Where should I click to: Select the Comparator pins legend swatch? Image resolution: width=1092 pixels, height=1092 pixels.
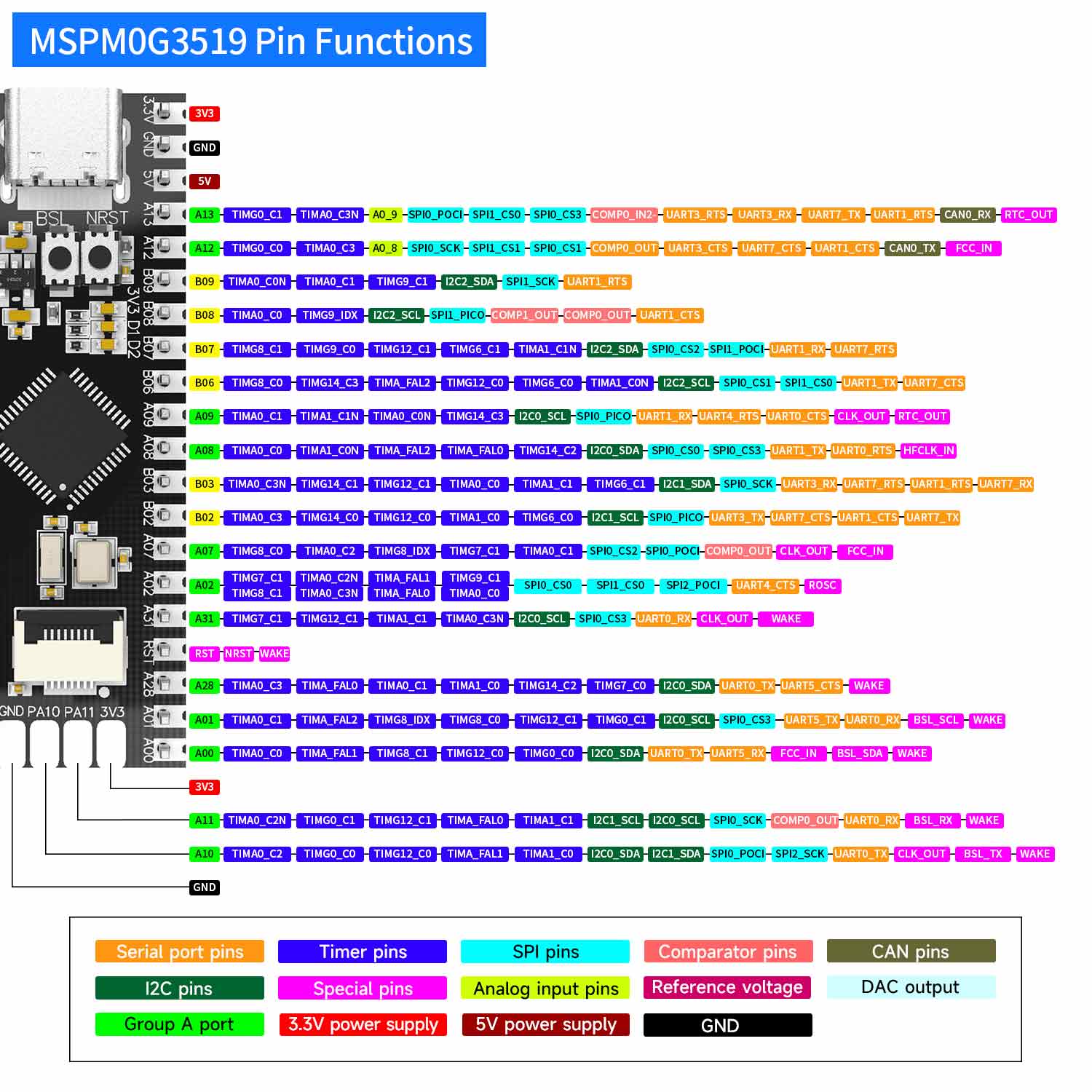click(728, 951)
